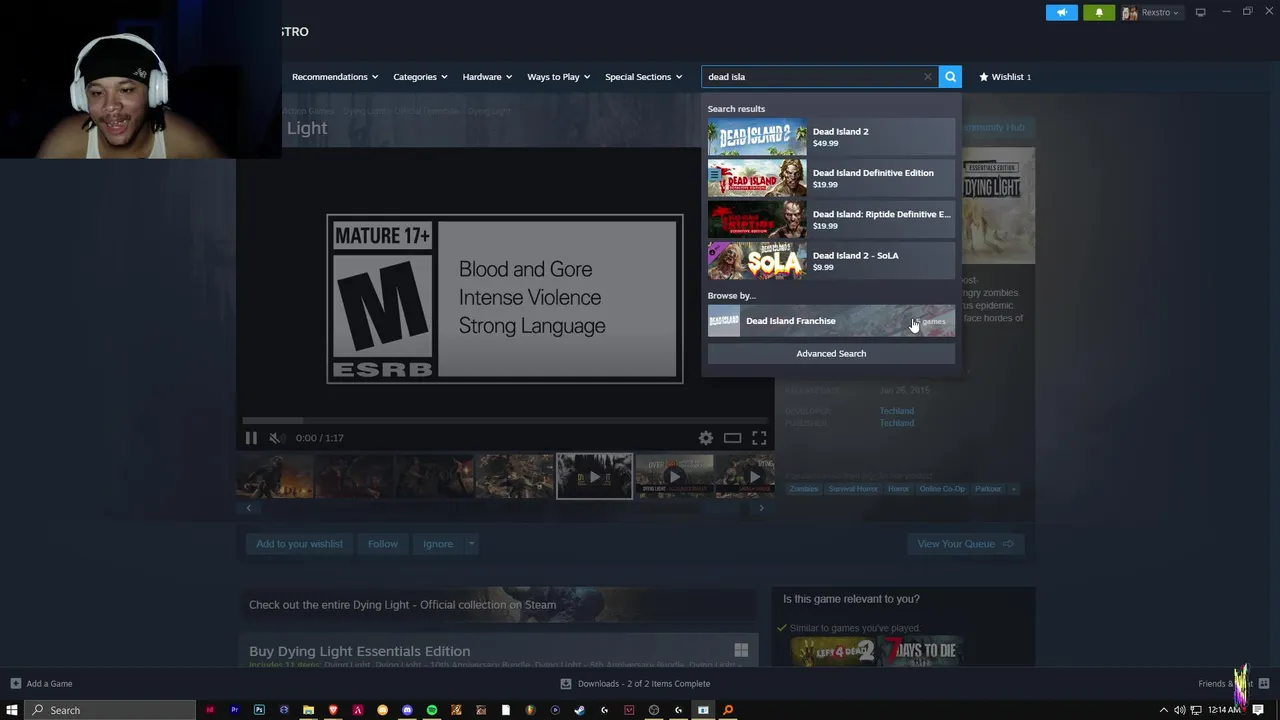Select Dead Island 2 search result

[x=831, y=137]
